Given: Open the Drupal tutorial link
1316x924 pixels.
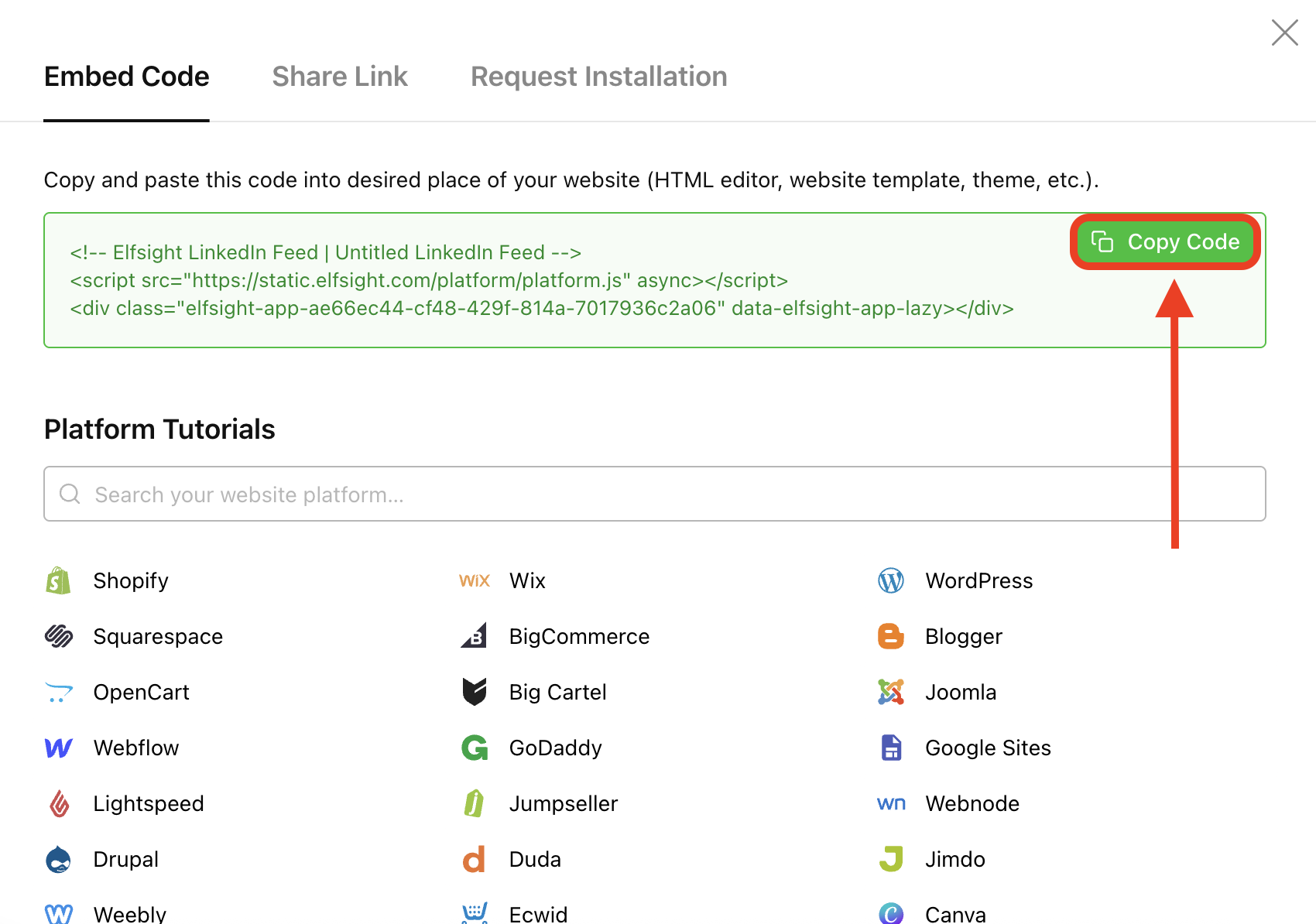Looking at the screenshot, I should point(125,859).
